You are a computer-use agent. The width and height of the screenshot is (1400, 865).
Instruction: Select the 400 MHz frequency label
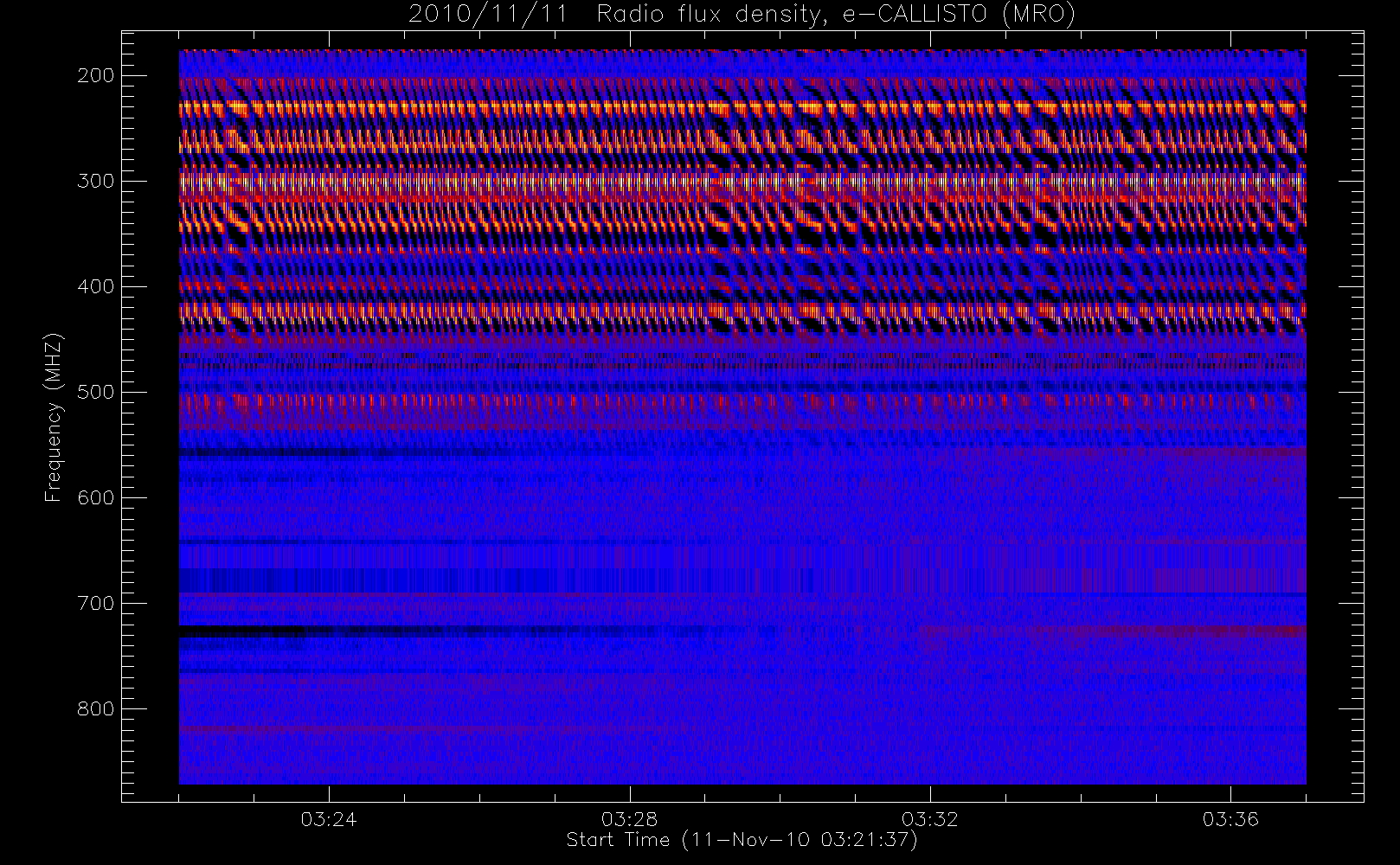pyautogui.click(x=95, y=286)
